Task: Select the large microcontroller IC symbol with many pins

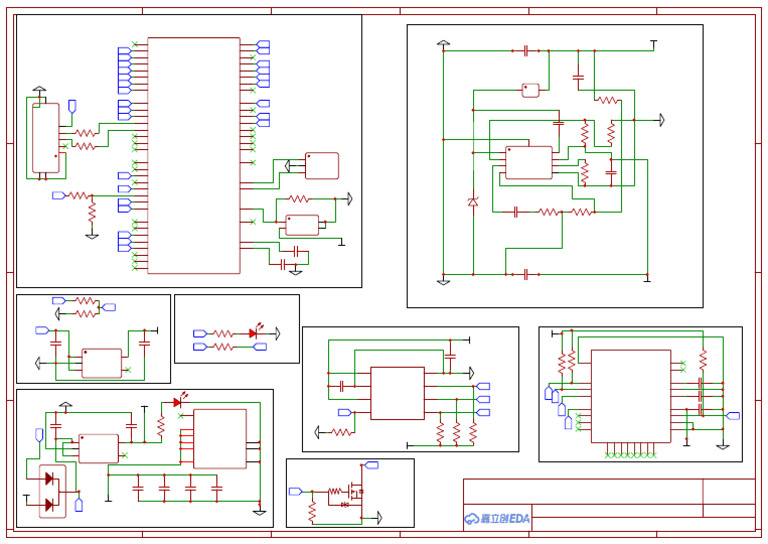Action: point(194,155)
